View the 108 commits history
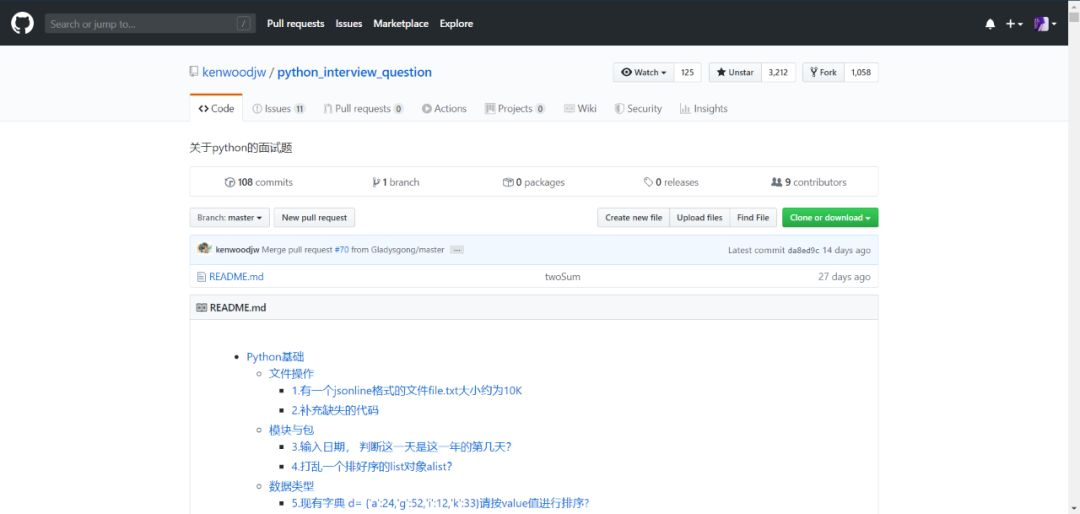This screenshot has width=1080, height=514. pyautogui.click(x=258, y=183)
